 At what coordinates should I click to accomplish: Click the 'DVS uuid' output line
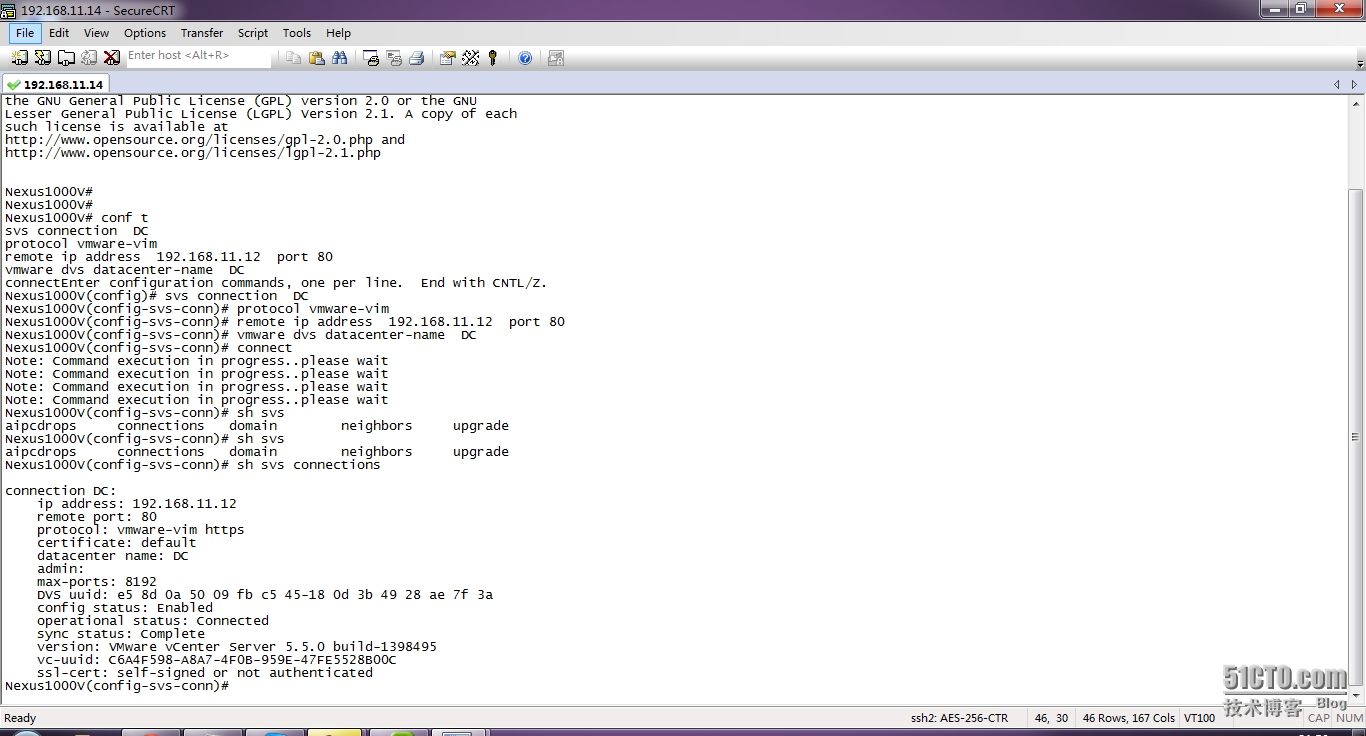265,595
